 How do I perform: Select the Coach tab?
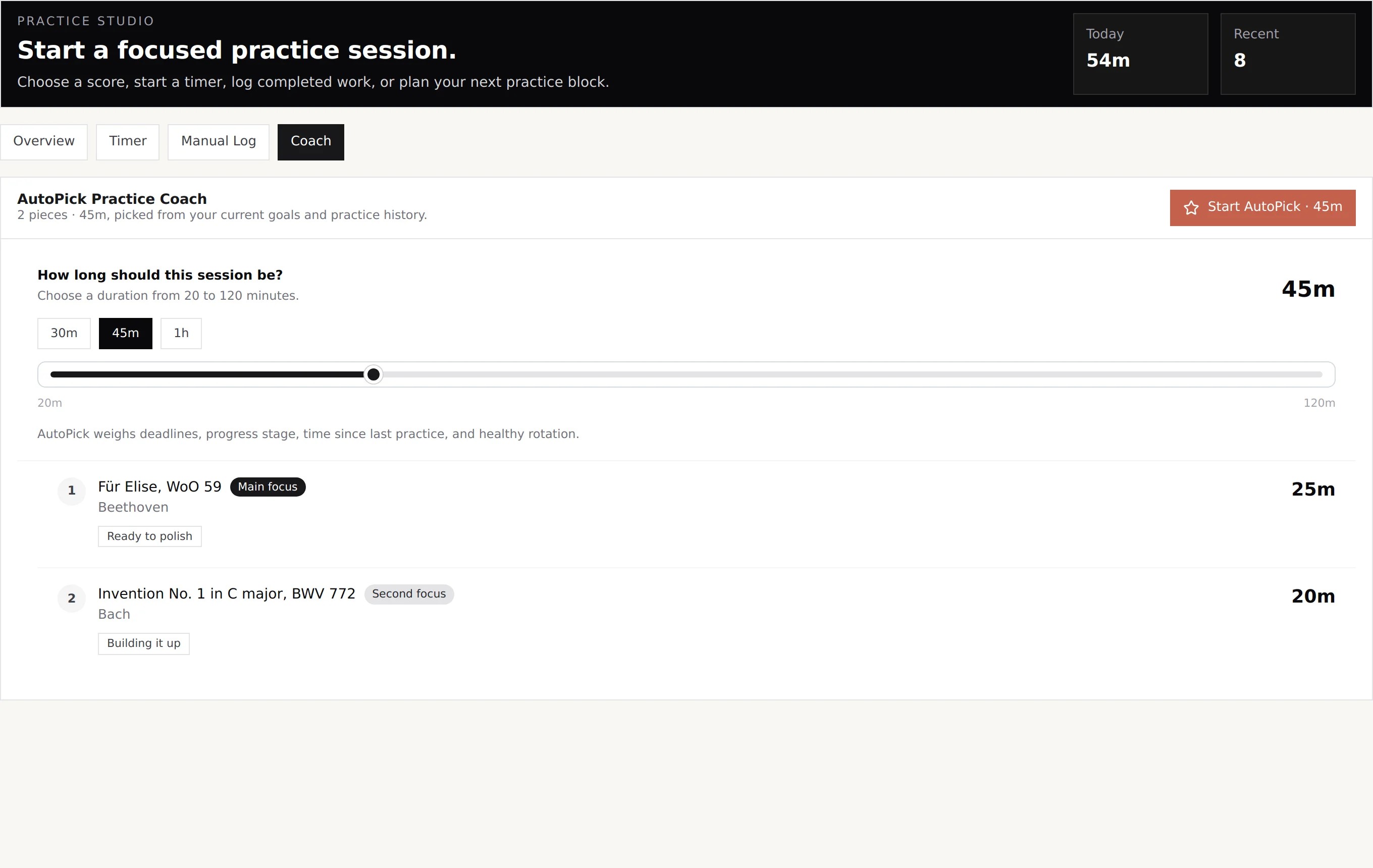click(x=311, y=142)
